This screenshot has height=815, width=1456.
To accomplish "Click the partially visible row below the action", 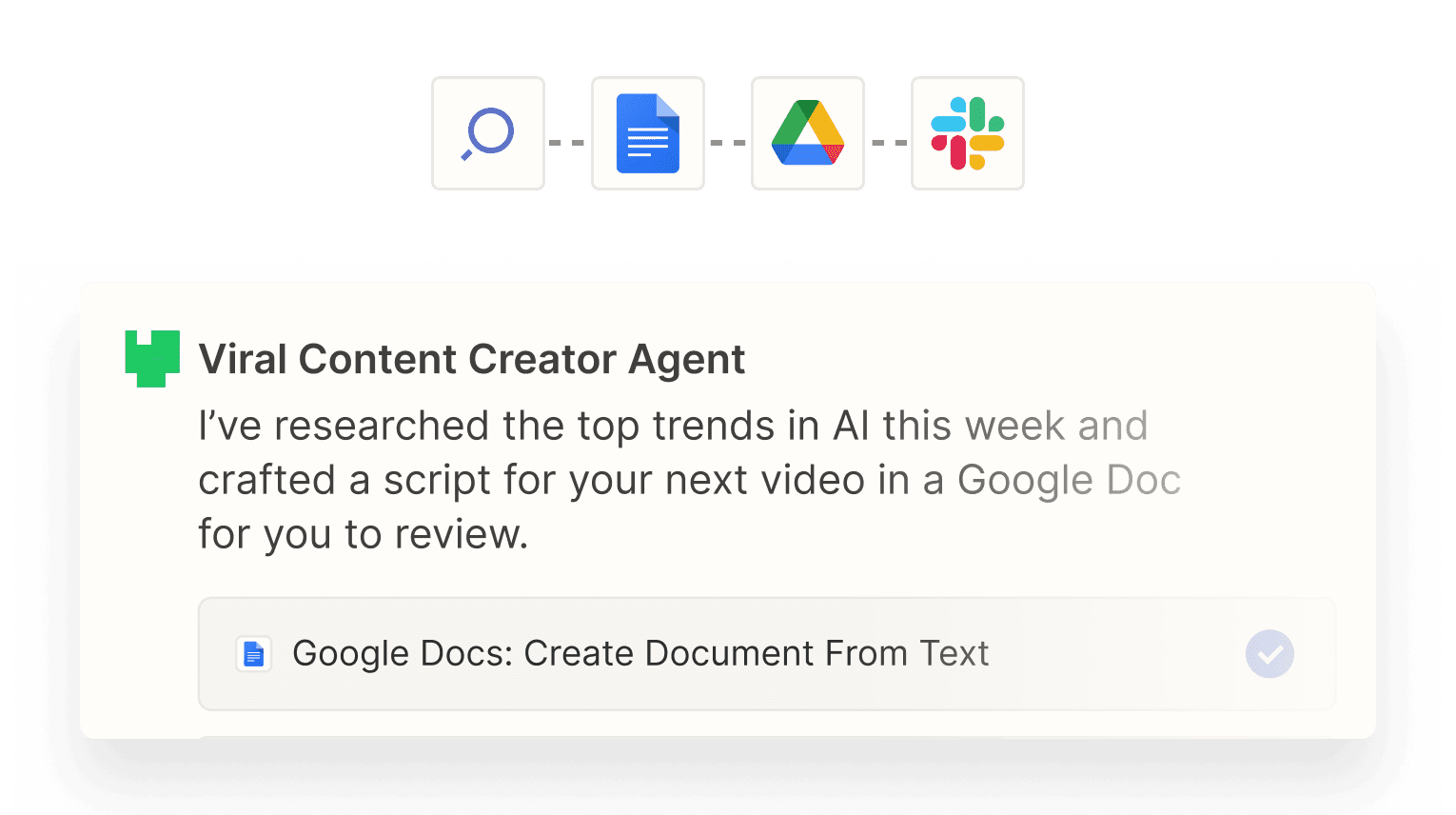I will click(767, 736).
